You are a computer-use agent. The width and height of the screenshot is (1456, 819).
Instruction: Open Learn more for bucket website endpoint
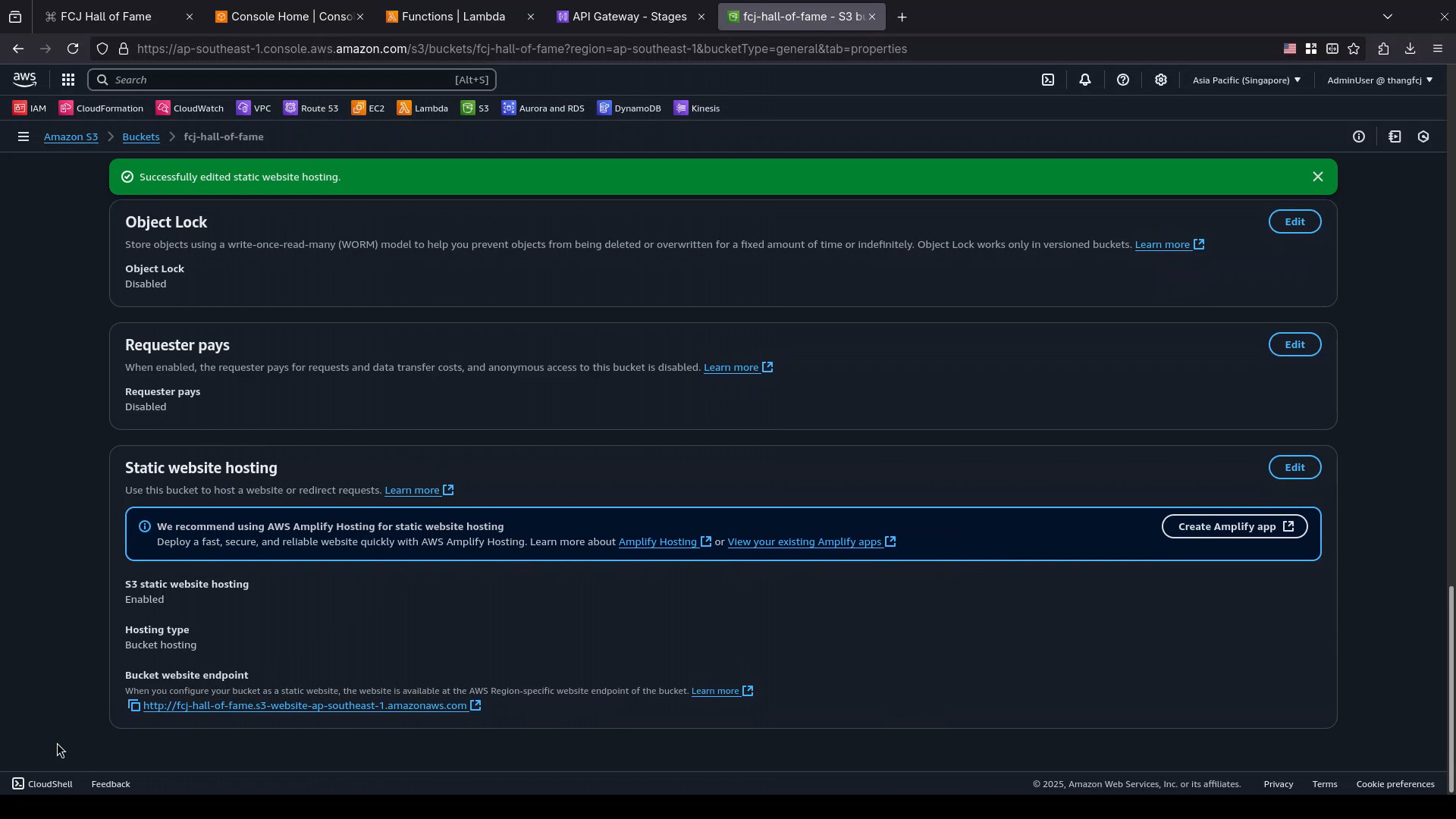pyautogui.click(x=722, y=691)
